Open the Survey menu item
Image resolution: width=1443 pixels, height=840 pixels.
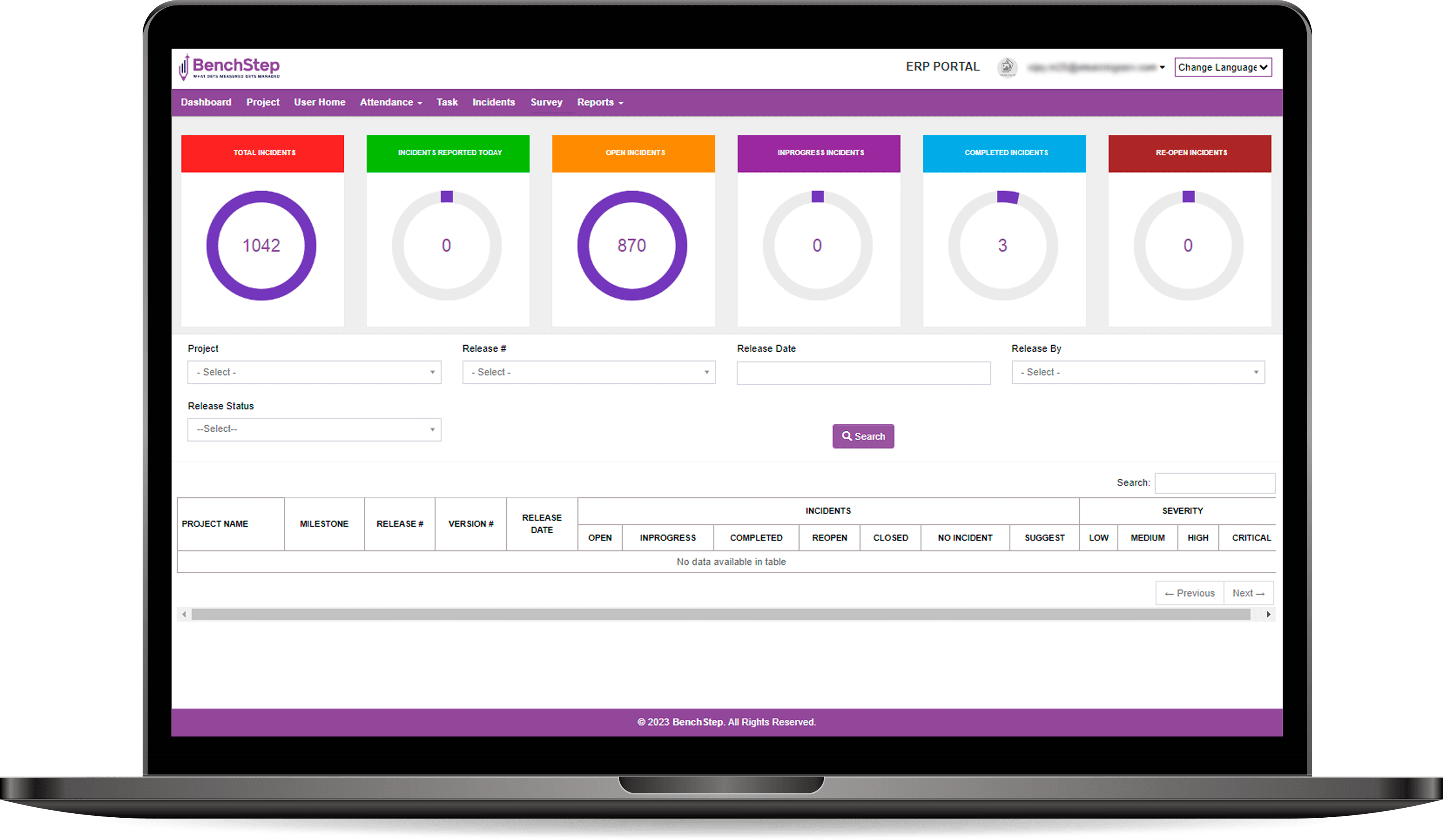coord(546,102)
